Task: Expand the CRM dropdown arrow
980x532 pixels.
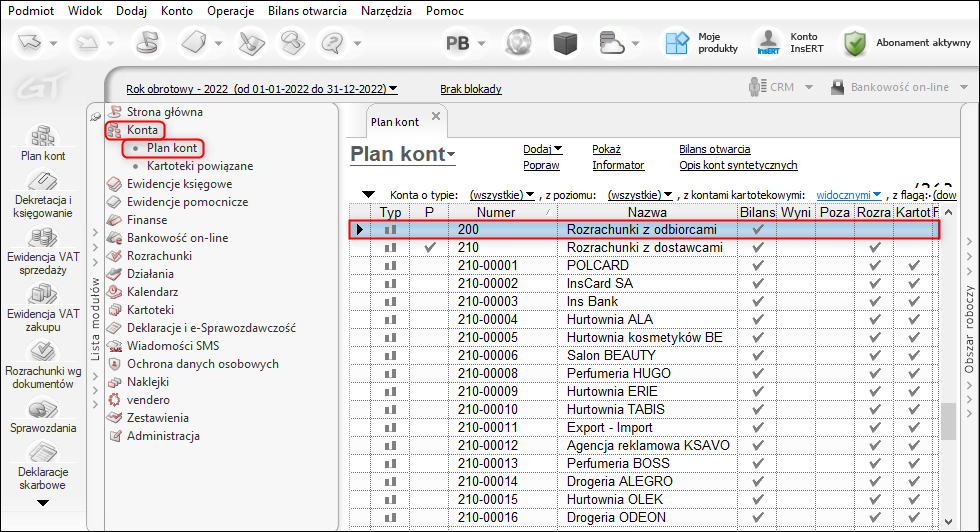Action: (809, 87)
